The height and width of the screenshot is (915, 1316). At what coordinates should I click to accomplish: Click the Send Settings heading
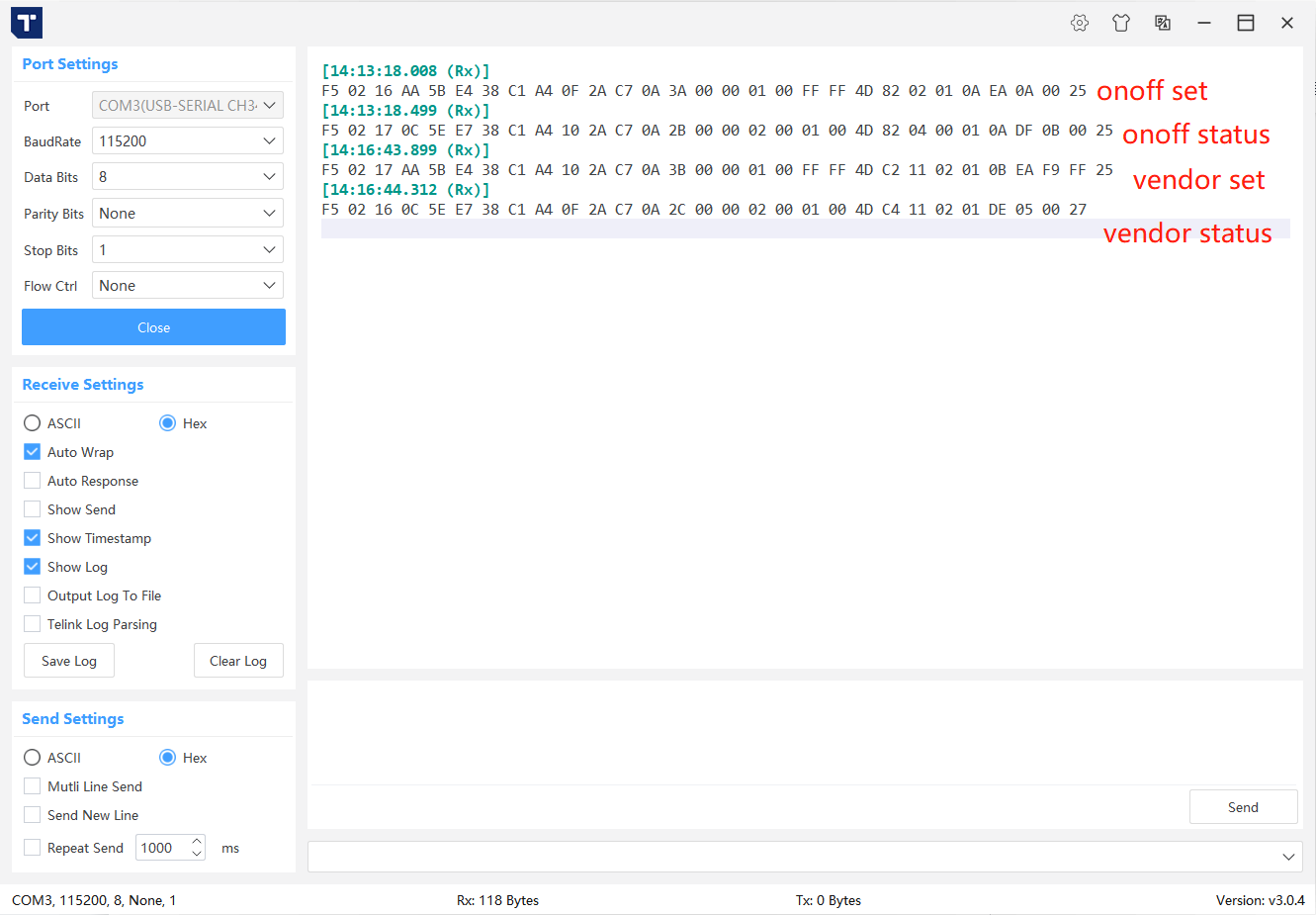point(73,718)
